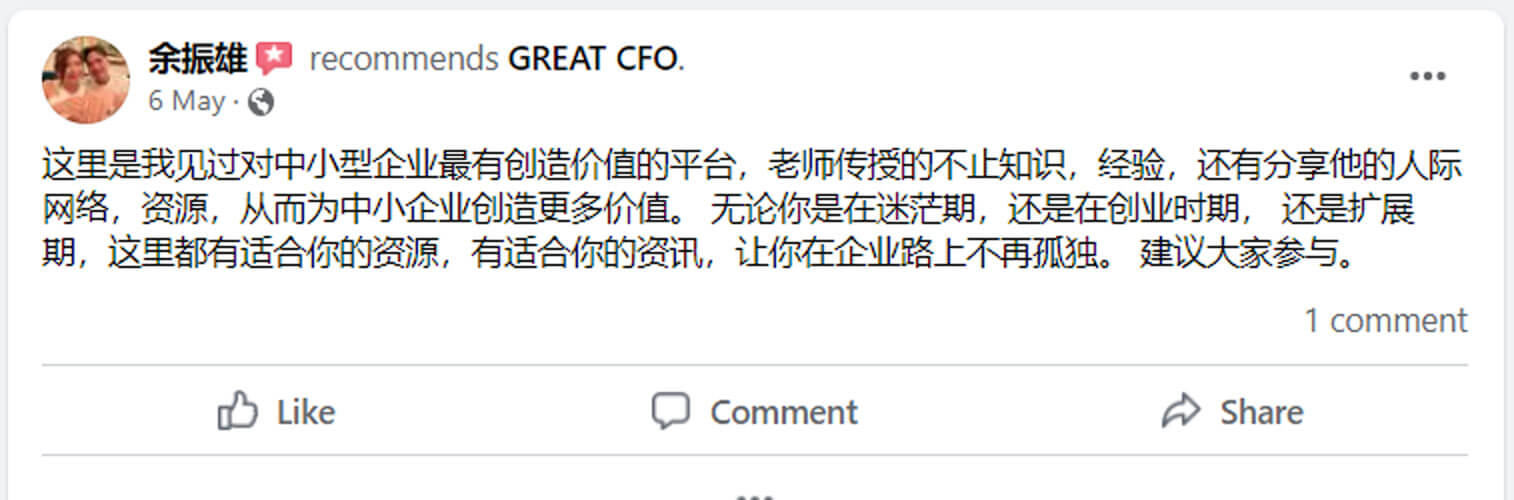The image size is (1514, 500).
Task: Click the closing sentence 建议大家参与
Action: pyautogui.click(x=1249, y=256)
